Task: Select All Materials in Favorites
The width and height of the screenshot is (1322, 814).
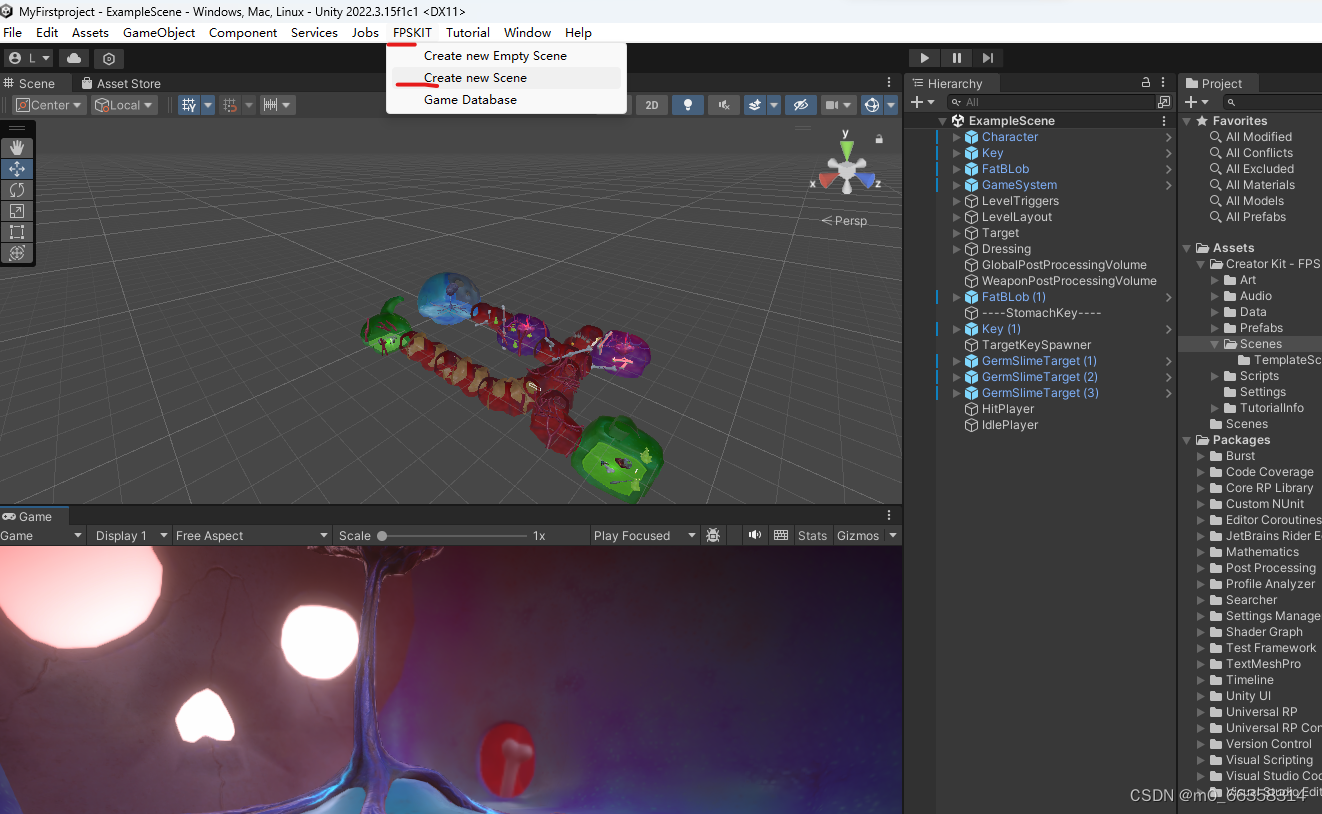Action: point(1260,185)
